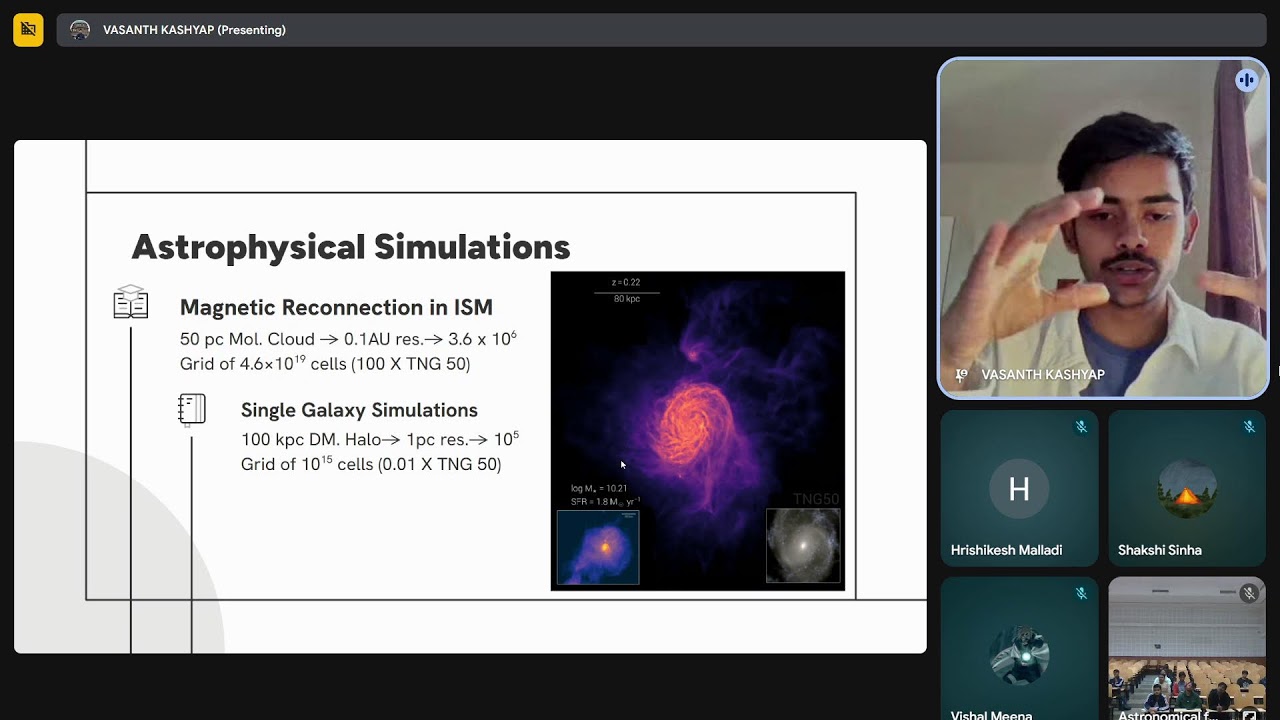Select Shakshi Sinha's participant tile
The image size is (1280, 720).
[x=1187, y=487]
